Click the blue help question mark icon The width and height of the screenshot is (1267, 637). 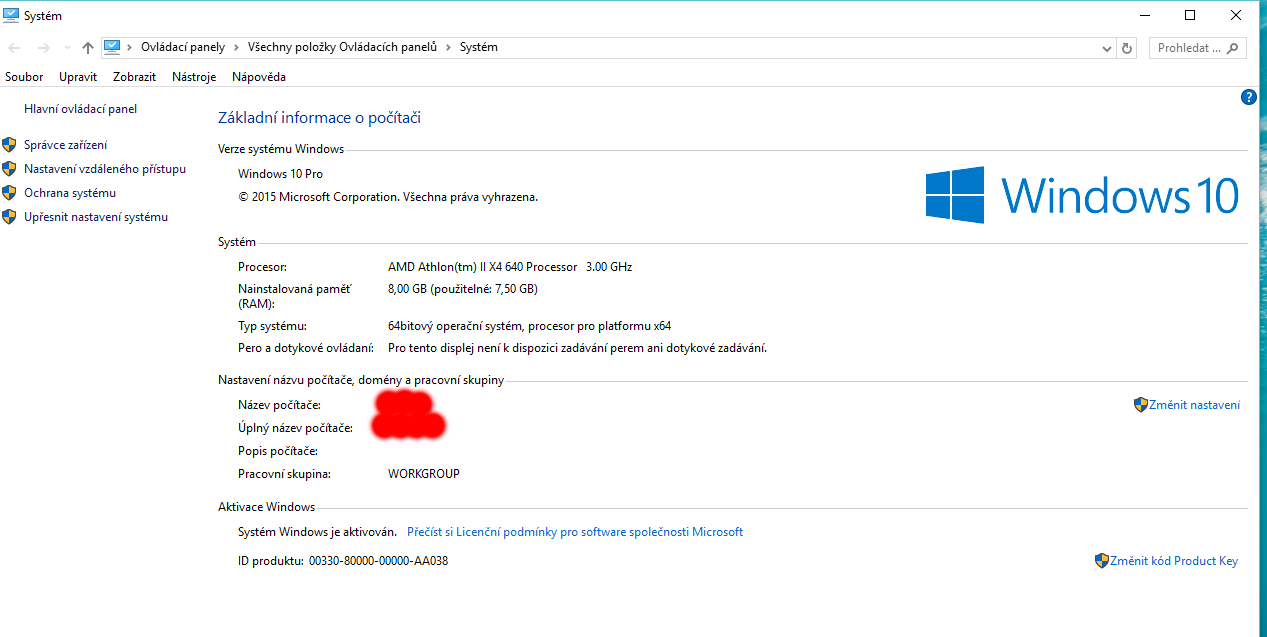pos(1248,97)
